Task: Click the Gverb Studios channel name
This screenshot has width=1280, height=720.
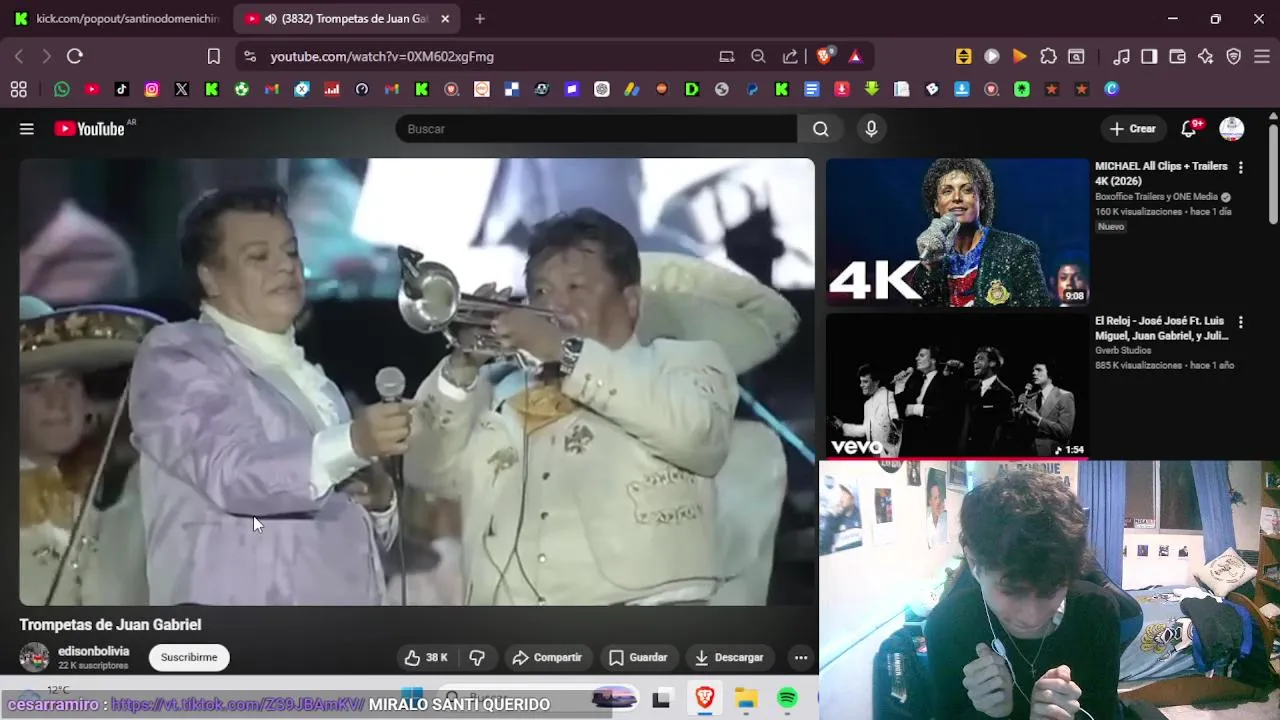Action: tap(1125, 351)
